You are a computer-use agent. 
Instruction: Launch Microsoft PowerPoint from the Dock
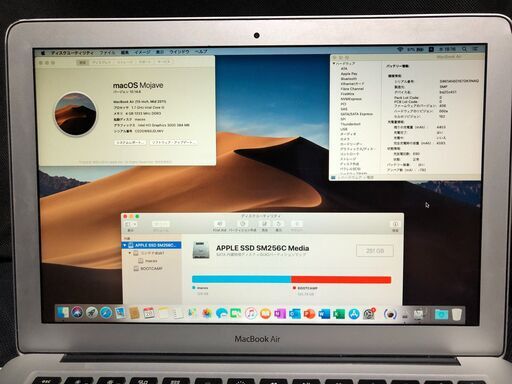[x=310, y=314]
